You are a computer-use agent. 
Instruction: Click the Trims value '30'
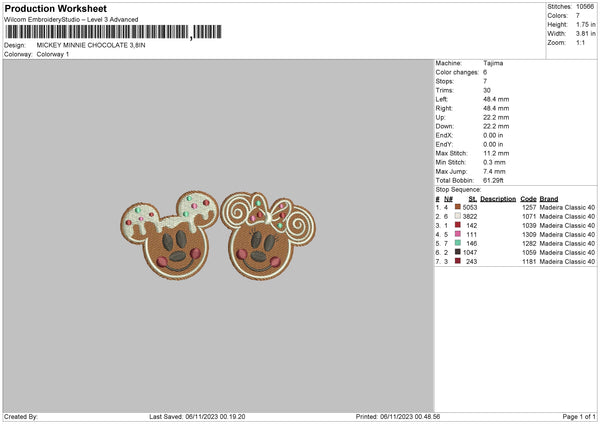(x=487, y=90)
